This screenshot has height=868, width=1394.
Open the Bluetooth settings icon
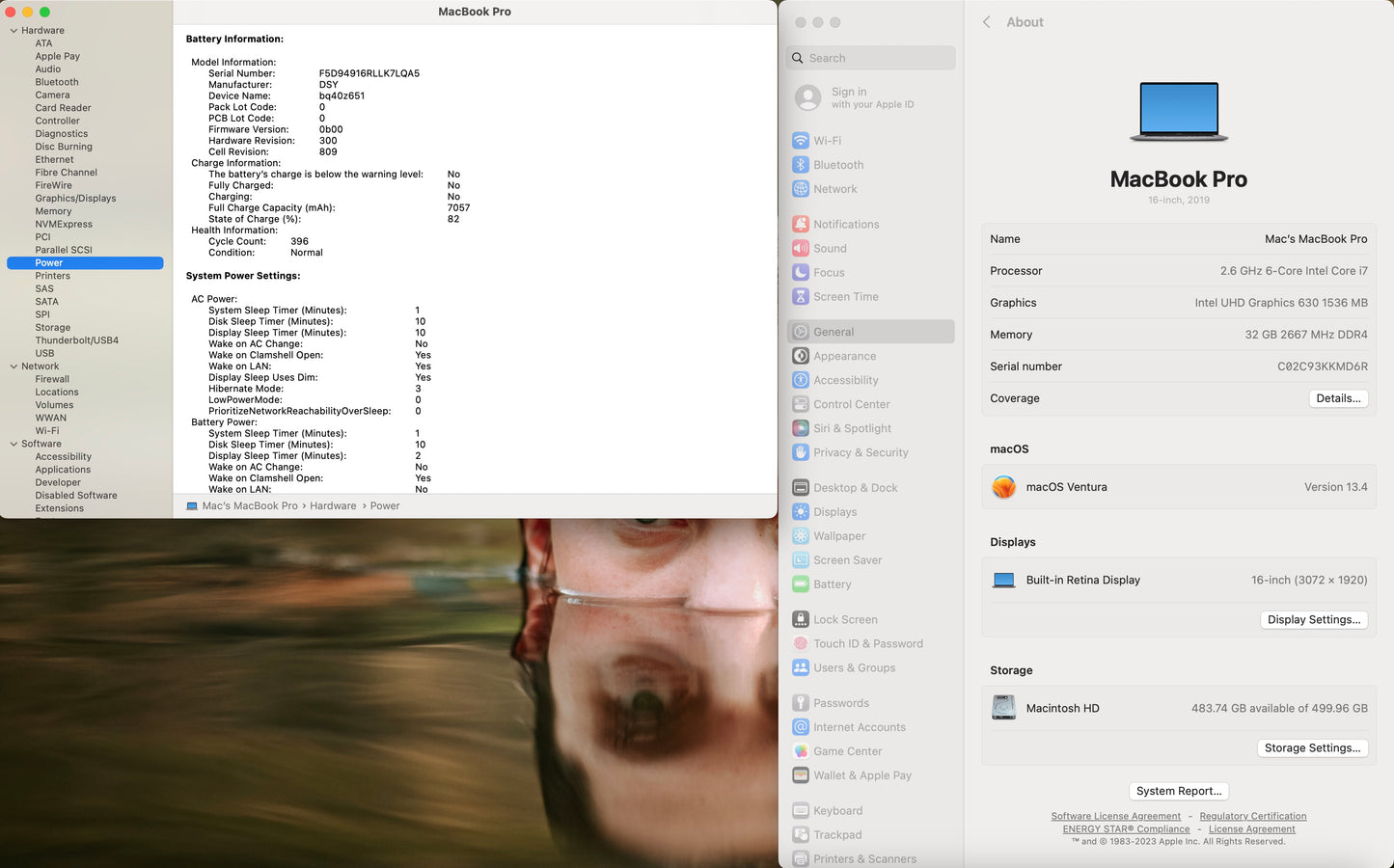tap(800, 165)
